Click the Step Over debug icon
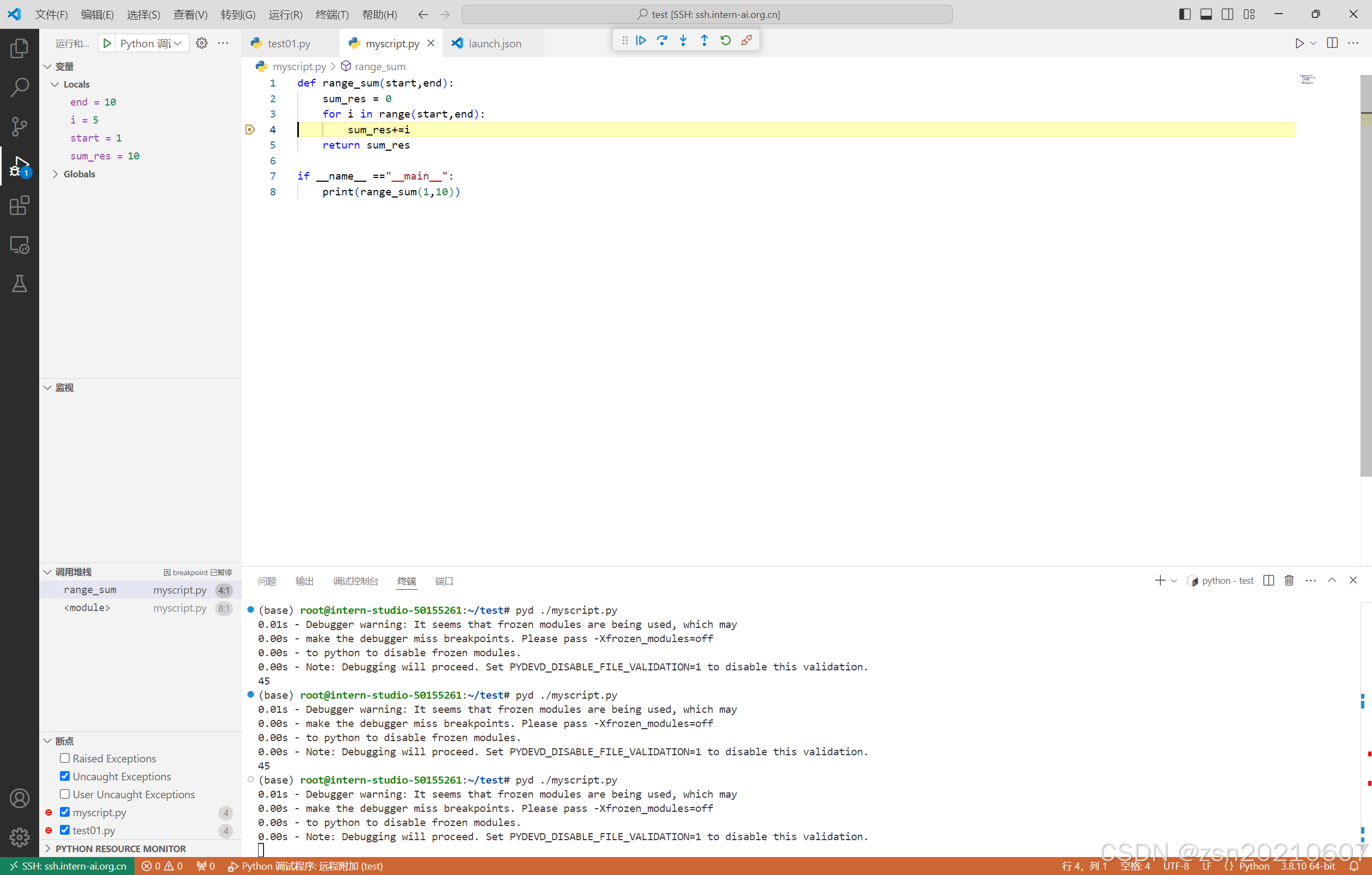Screen dimensions: 1372x875 (662, 40)
